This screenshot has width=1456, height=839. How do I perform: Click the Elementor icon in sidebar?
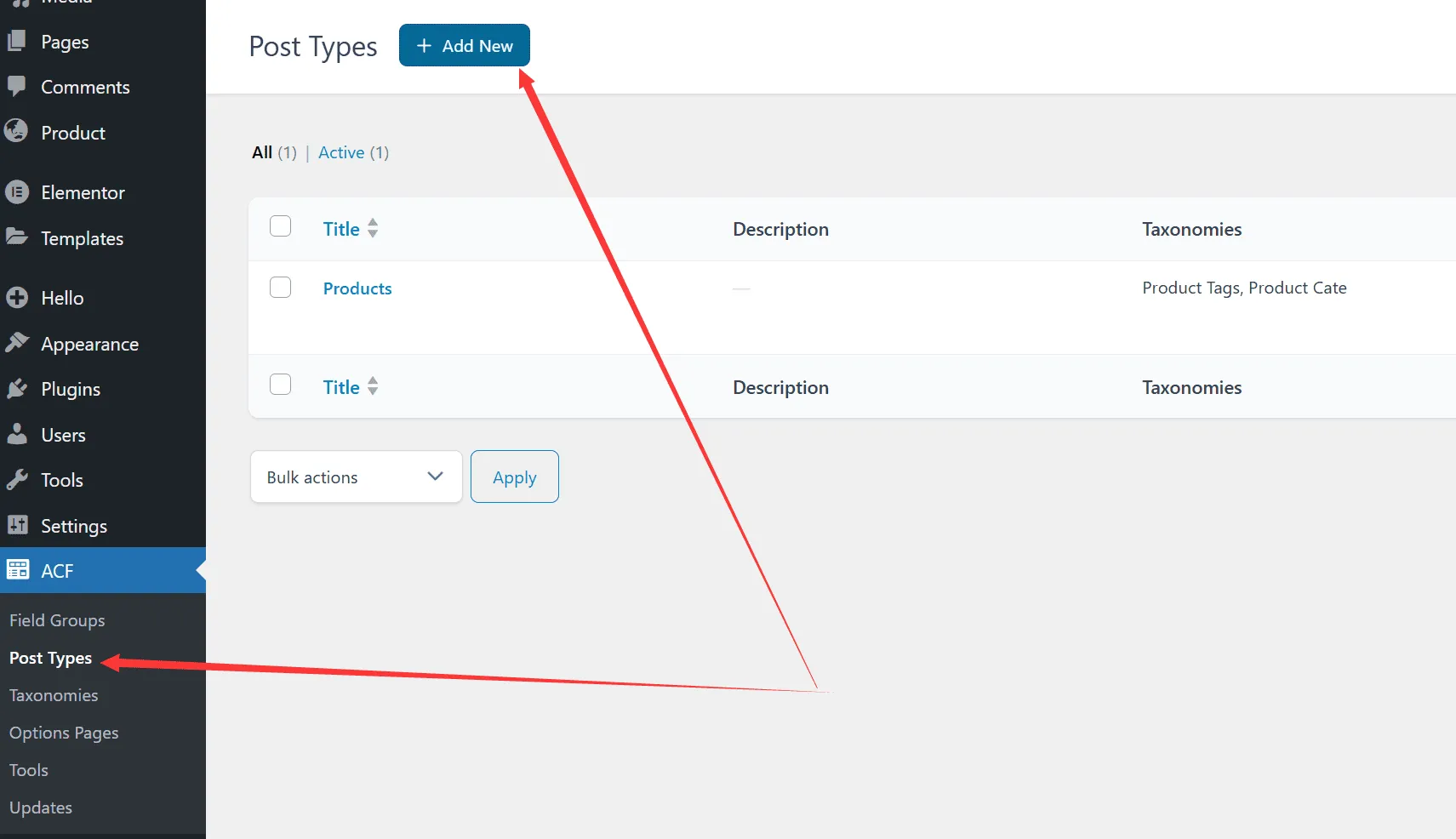click(17, 192)
